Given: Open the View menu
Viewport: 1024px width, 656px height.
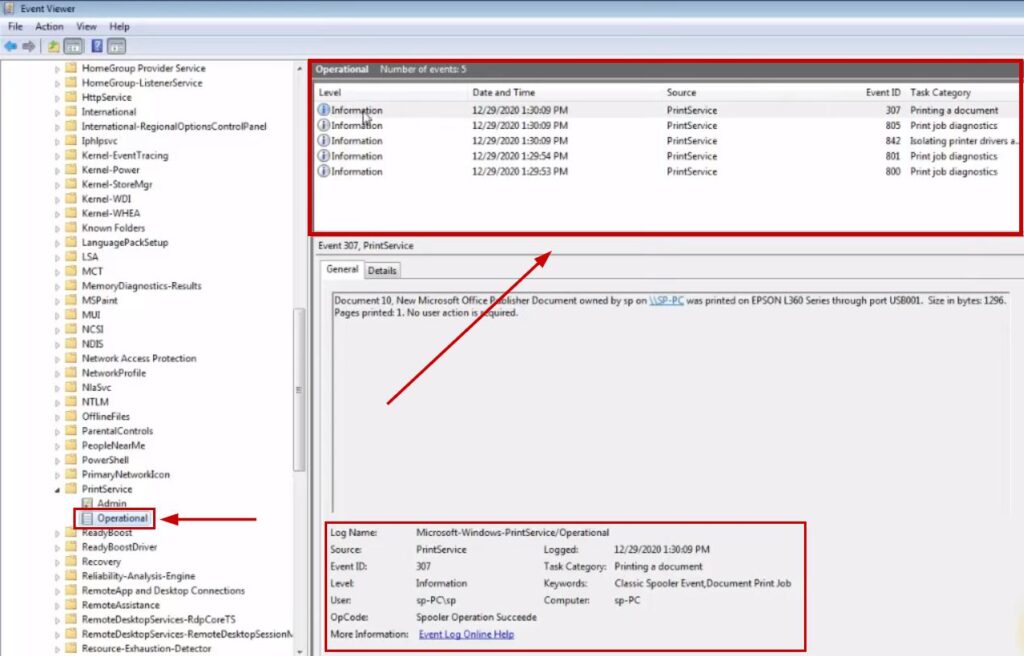Looking at the screenshot, I should point(87,27).
